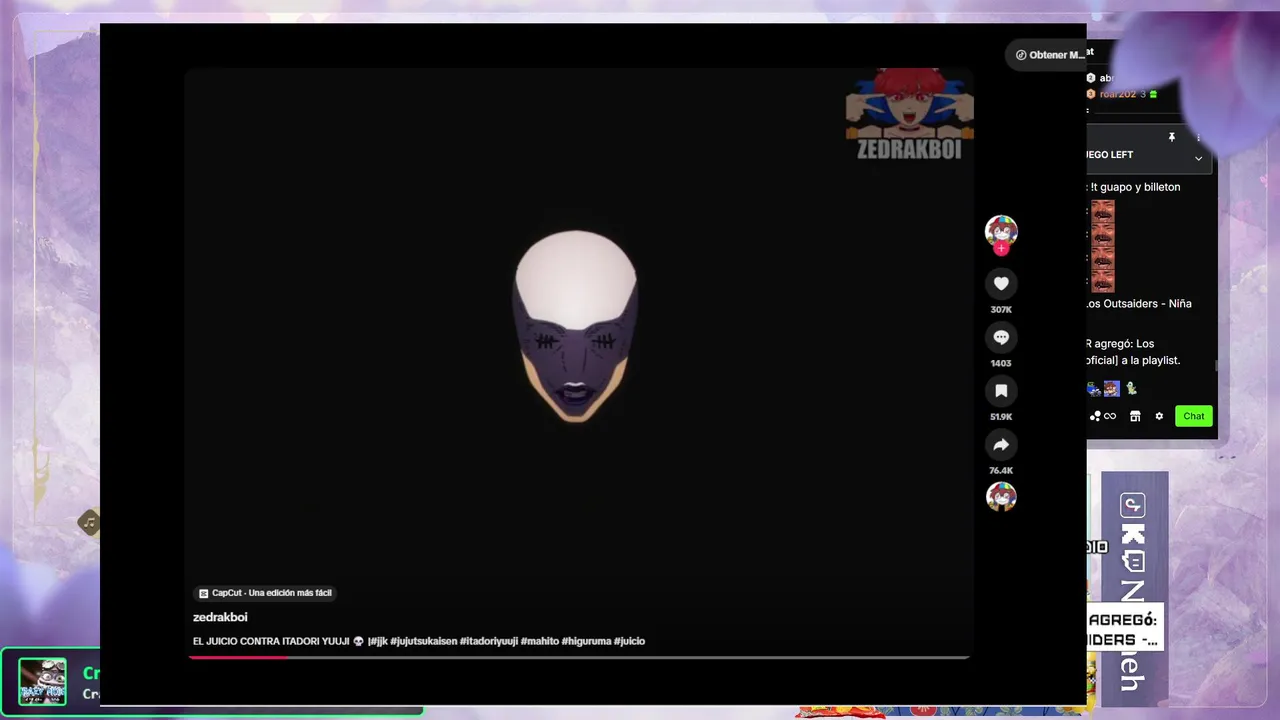Screen dimensions: 1280x720
Task: Click the Kick K icon on the vertical banner
Action: click(x=1132, y=534)
